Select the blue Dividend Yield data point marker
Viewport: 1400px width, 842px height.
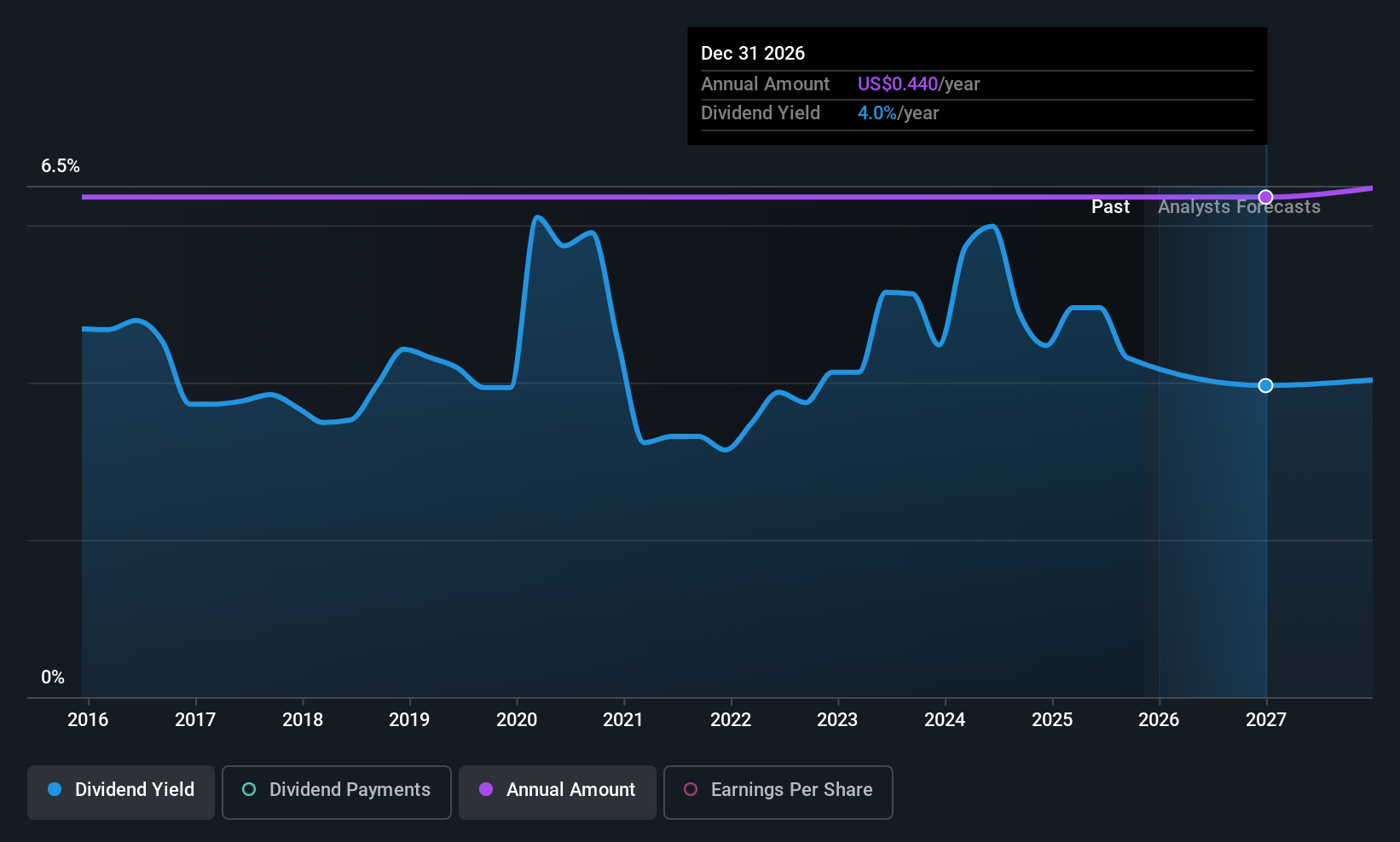click(x=1265, y=386)
